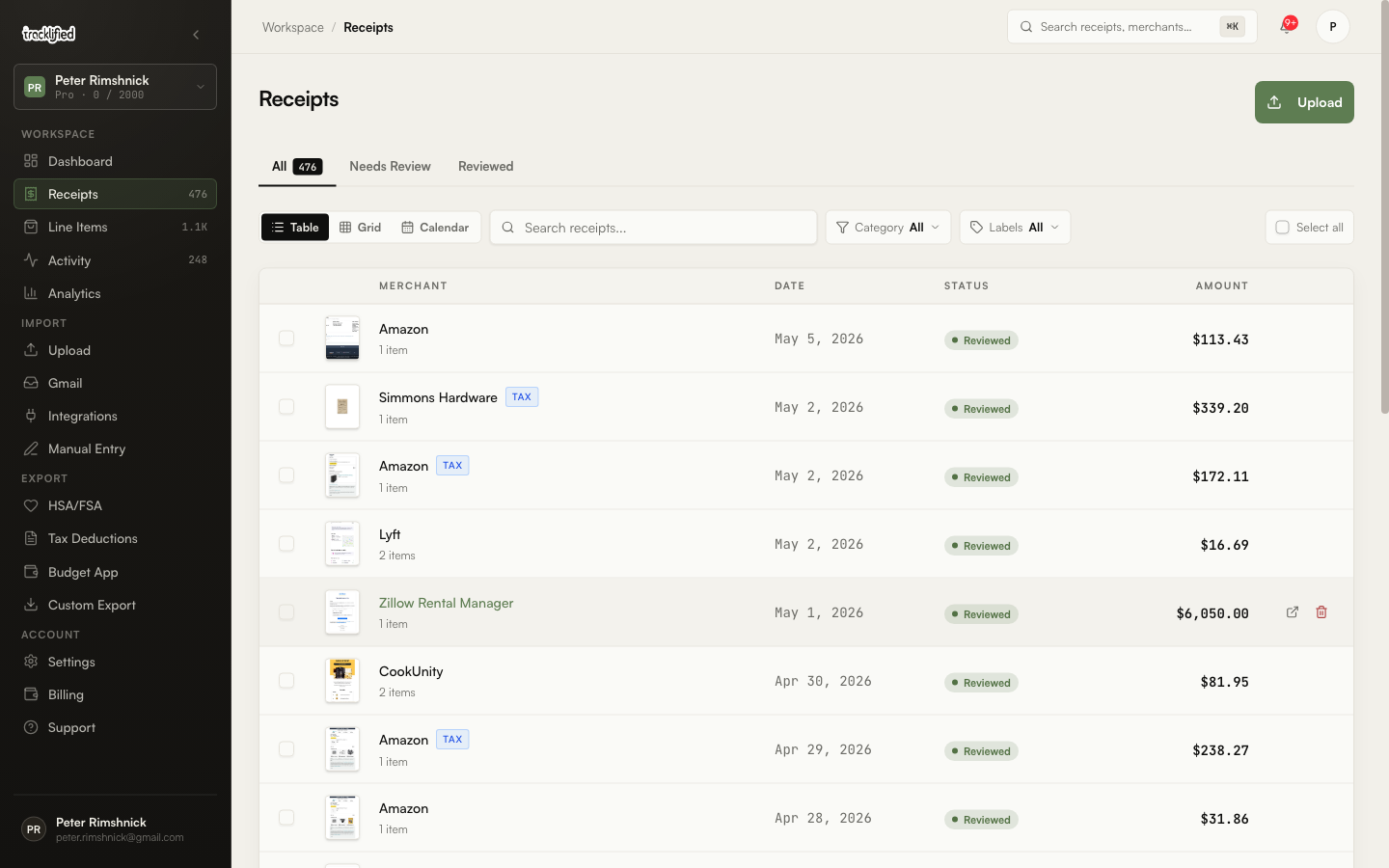
Task: Click the Billing wallet icon in sidebar
Action: pyautogui.click(x=31, y=694)
